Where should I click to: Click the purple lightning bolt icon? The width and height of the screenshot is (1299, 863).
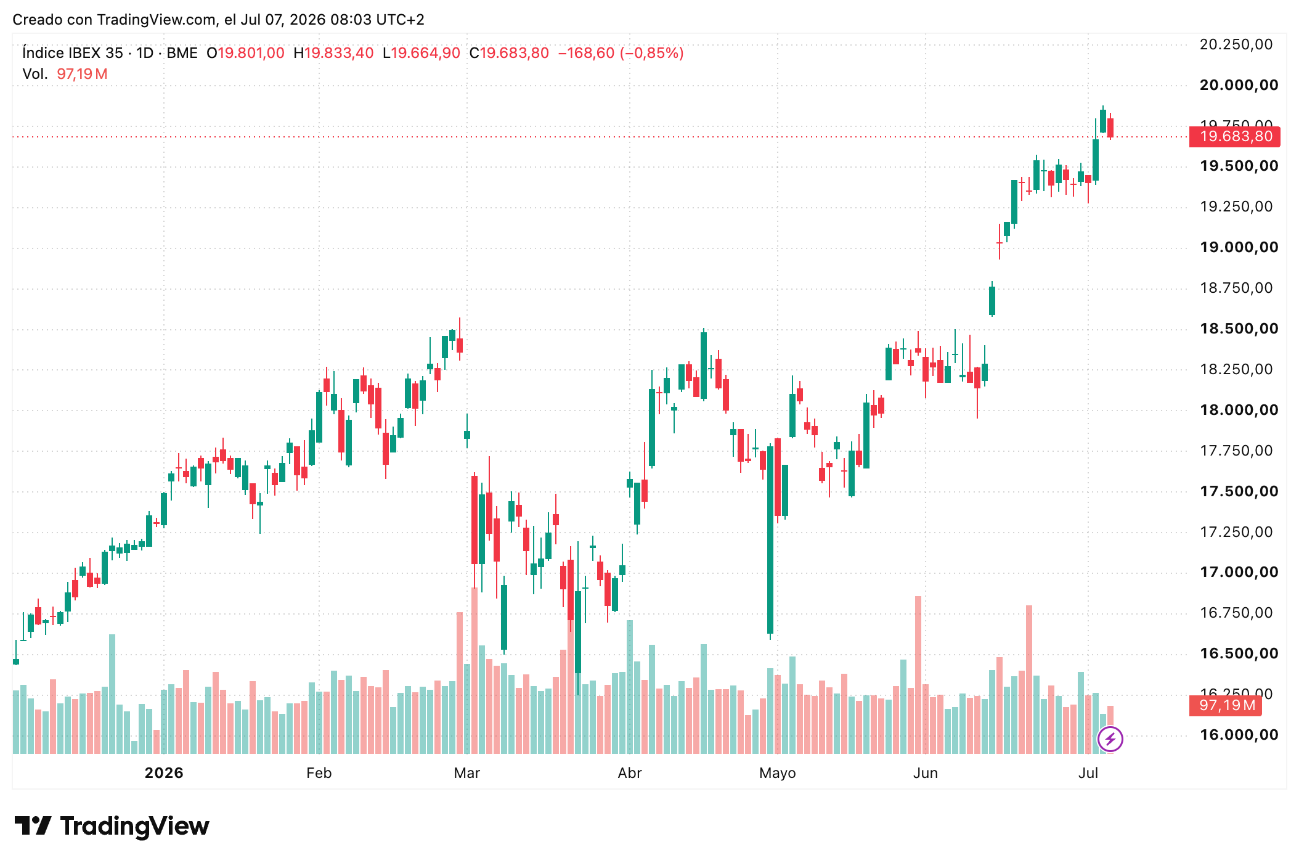click(x=1111, y=739)
